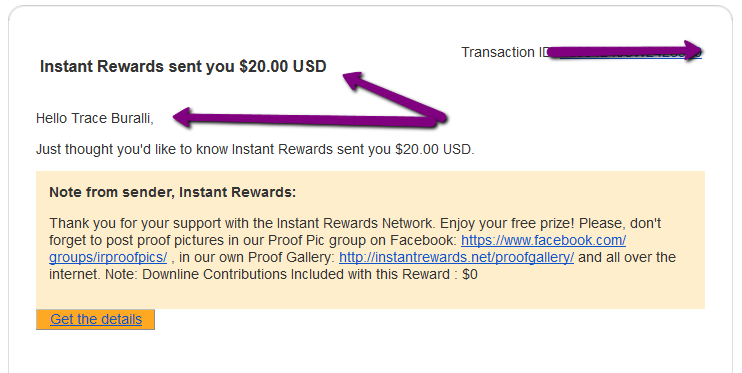Open the groups/irproofpics/ link
742x373 pixels.
pyautogui.click(x=108, y=258)
